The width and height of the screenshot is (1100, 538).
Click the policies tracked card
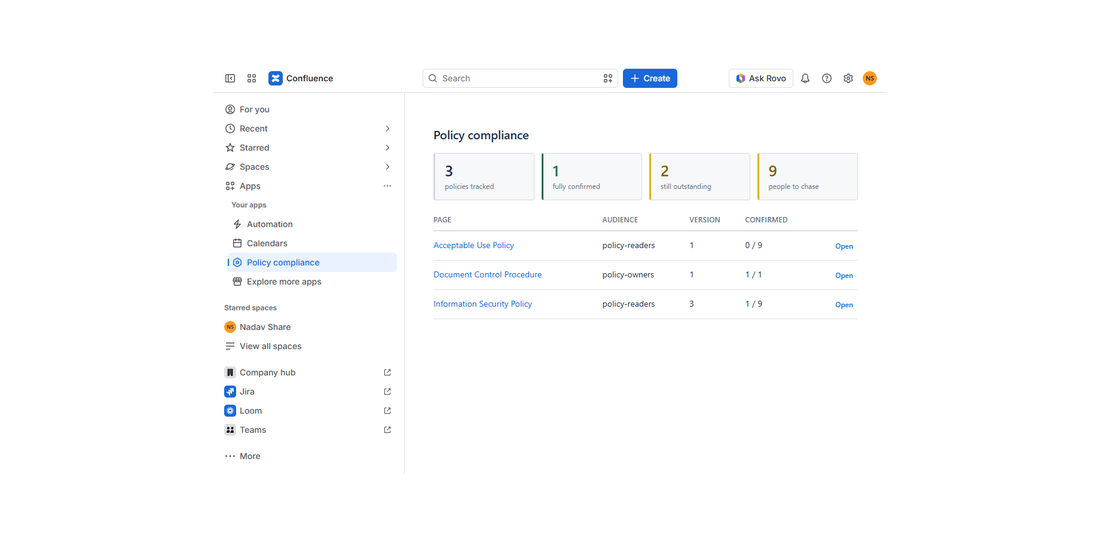click(x=484, y=177)
